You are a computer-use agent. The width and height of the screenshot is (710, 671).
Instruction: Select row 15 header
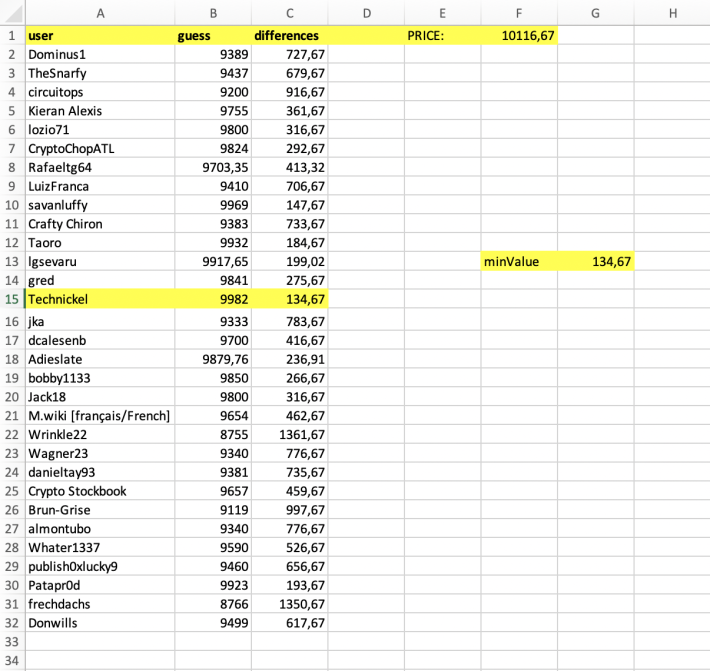pyautogui.click(x=13, y=299)
